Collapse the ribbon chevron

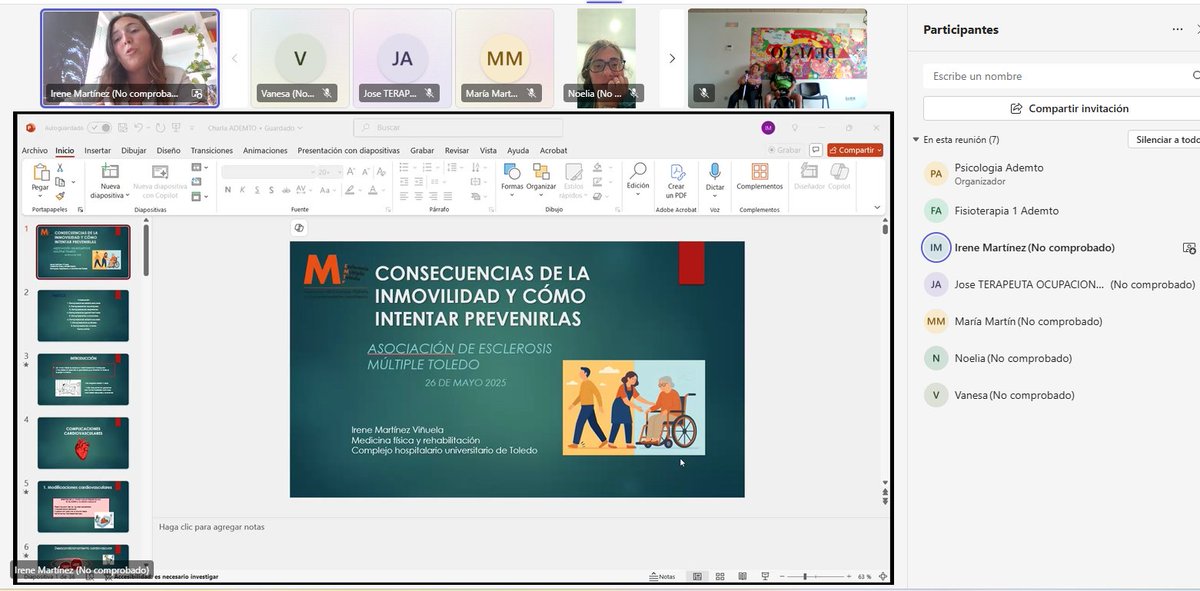[878, 207]
